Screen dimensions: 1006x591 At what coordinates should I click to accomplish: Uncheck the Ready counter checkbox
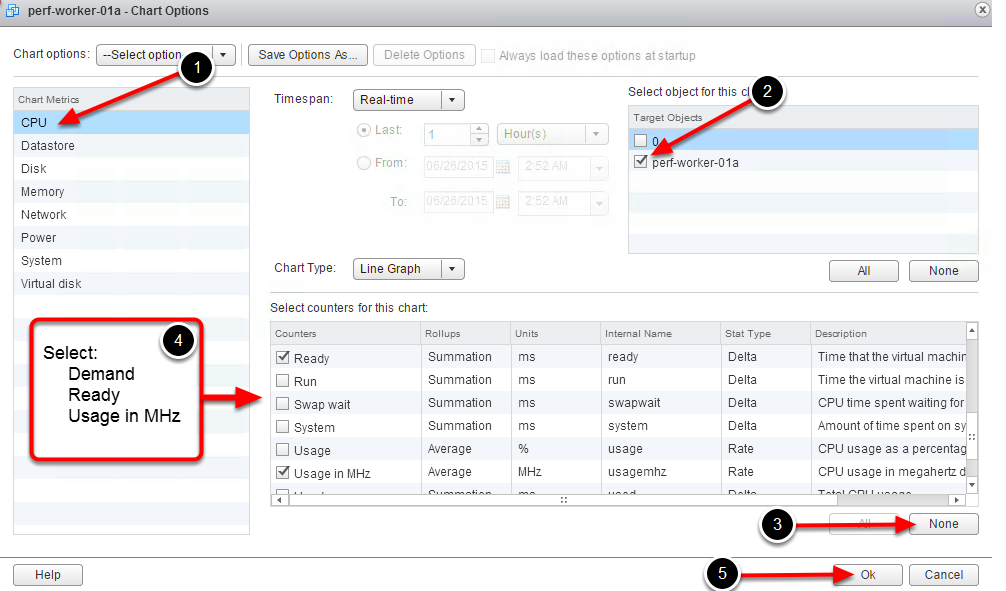tap(283, 357)
